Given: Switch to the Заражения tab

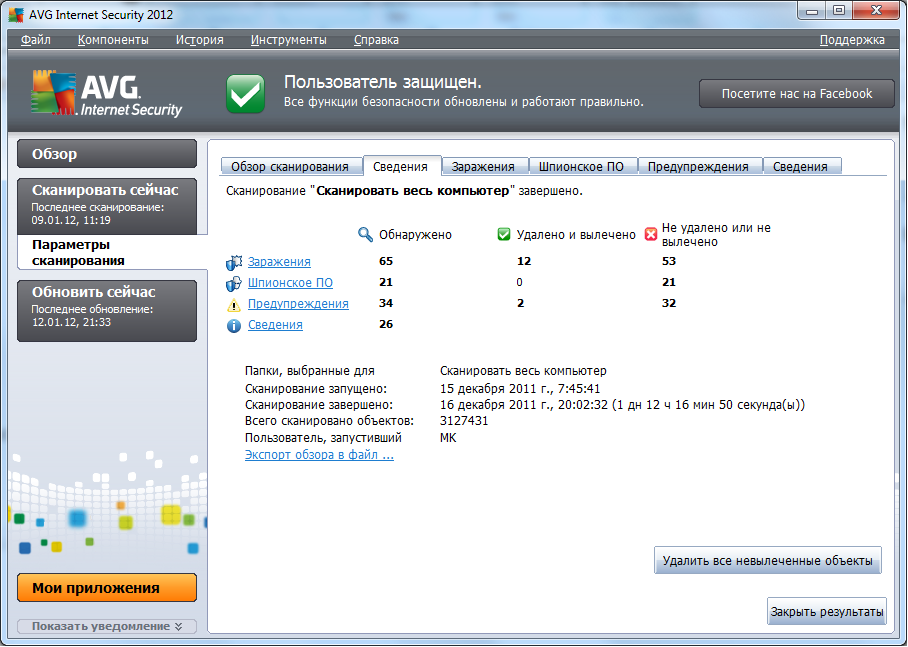Looking at the screenshot, I should [x=483, y=167].
